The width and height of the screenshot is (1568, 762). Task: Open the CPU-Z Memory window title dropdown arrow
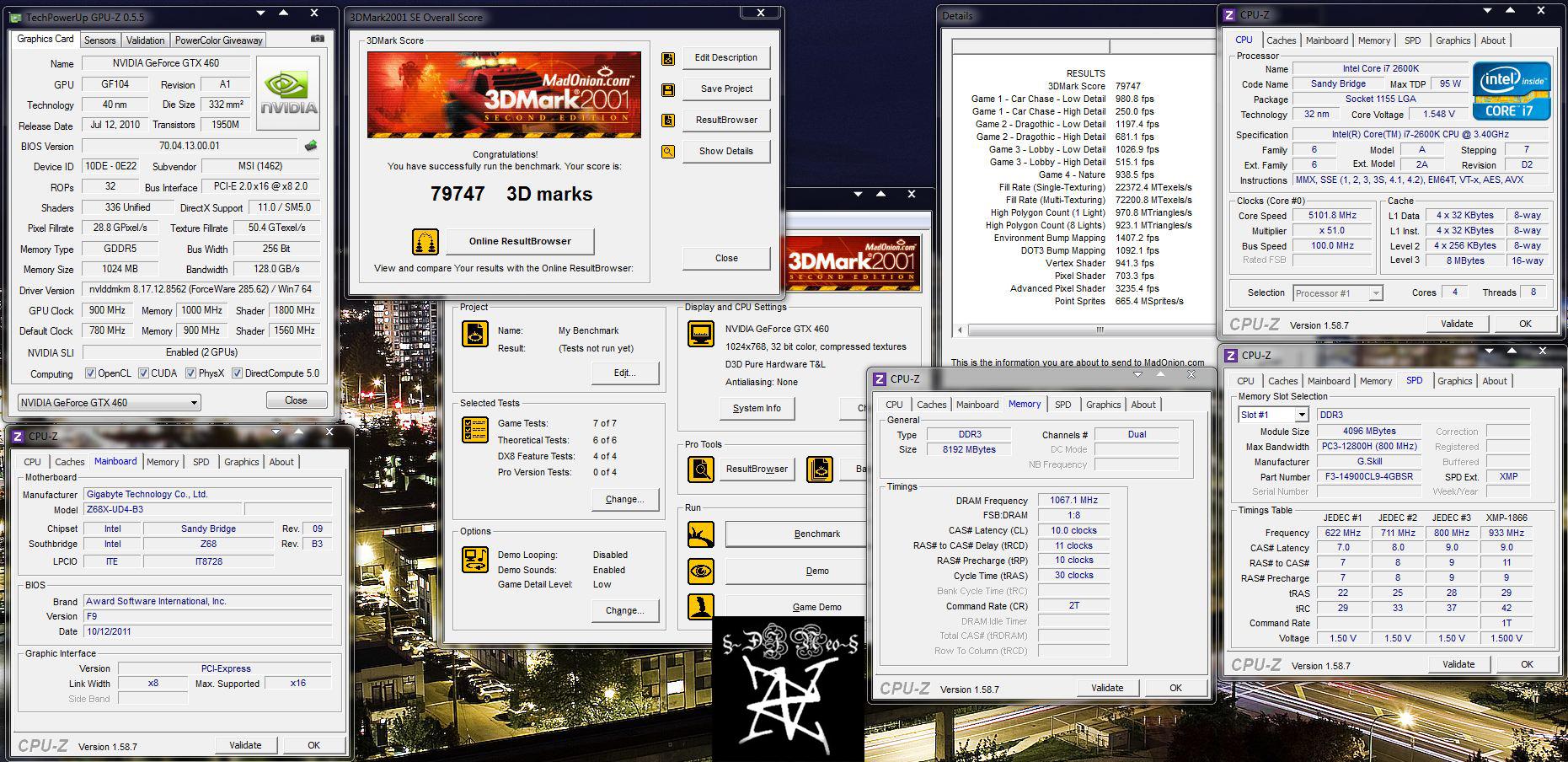click(1137, 375)
